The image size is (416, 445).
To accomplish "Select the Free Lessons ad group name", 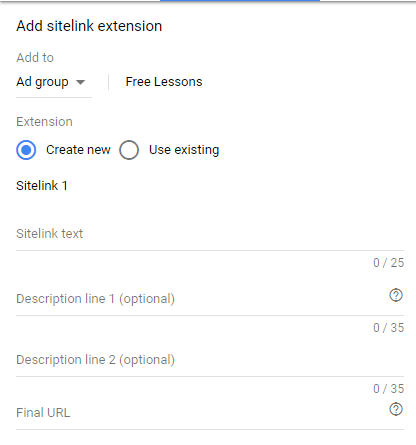I will pyautogui.click(x=164, y=82).
